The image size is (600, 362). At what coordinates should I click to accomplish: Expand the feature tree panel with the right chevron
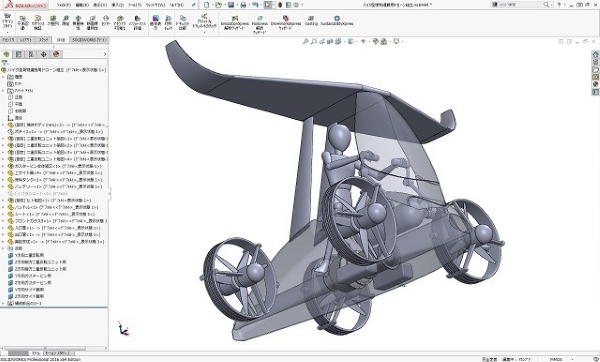[x=105, y=54]
